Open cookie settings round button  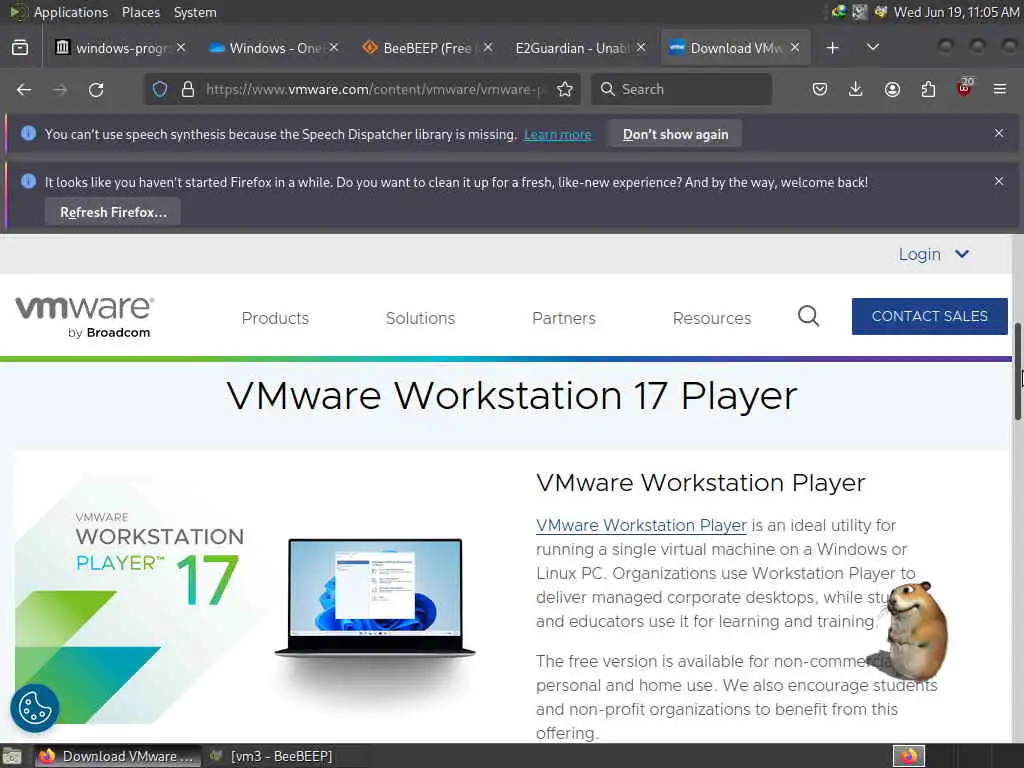pyautogui.click(x=35, y=708)
